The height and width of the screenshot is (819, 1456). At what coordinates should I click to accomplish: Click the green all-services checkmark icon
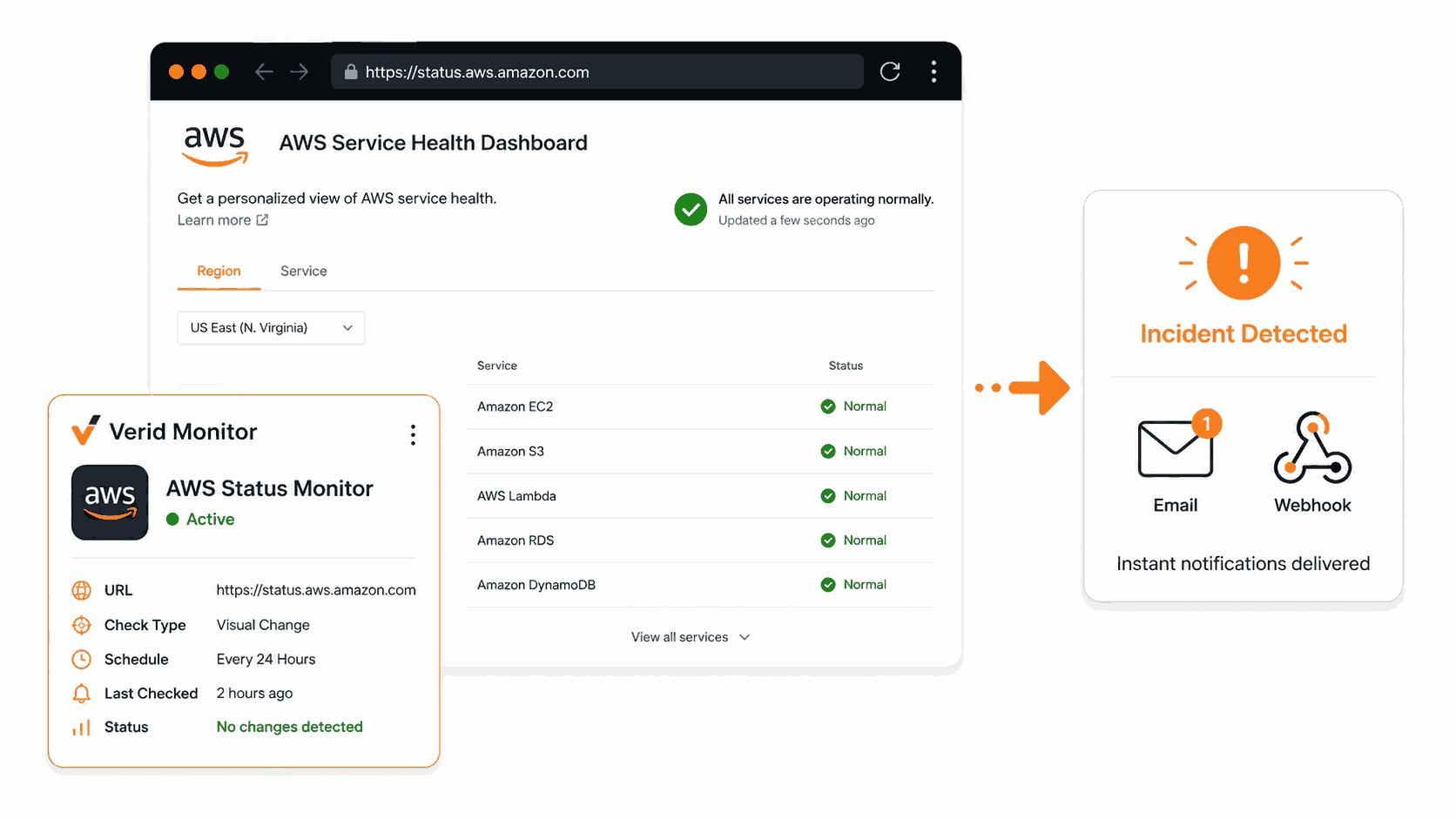(x=691, y=209)
